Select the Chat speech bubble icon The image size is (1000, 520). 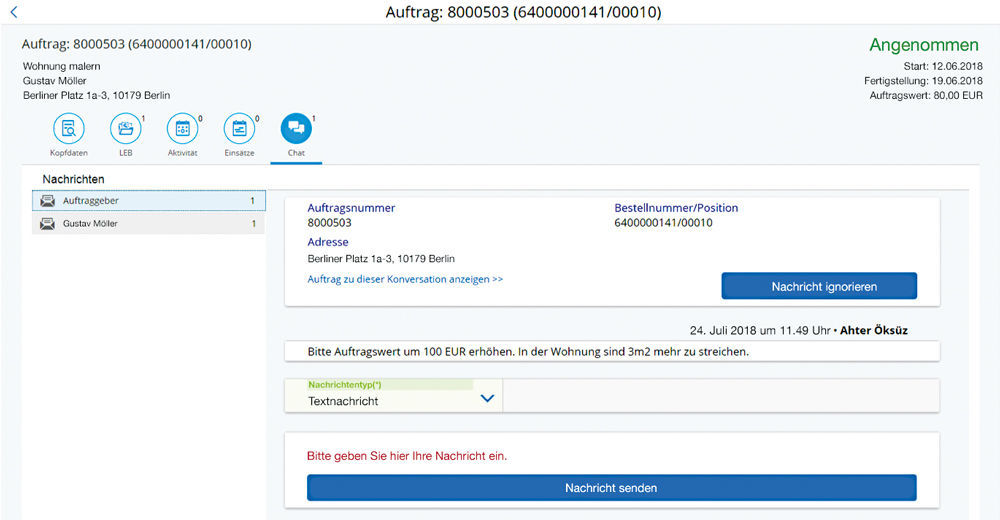point(296,128)
